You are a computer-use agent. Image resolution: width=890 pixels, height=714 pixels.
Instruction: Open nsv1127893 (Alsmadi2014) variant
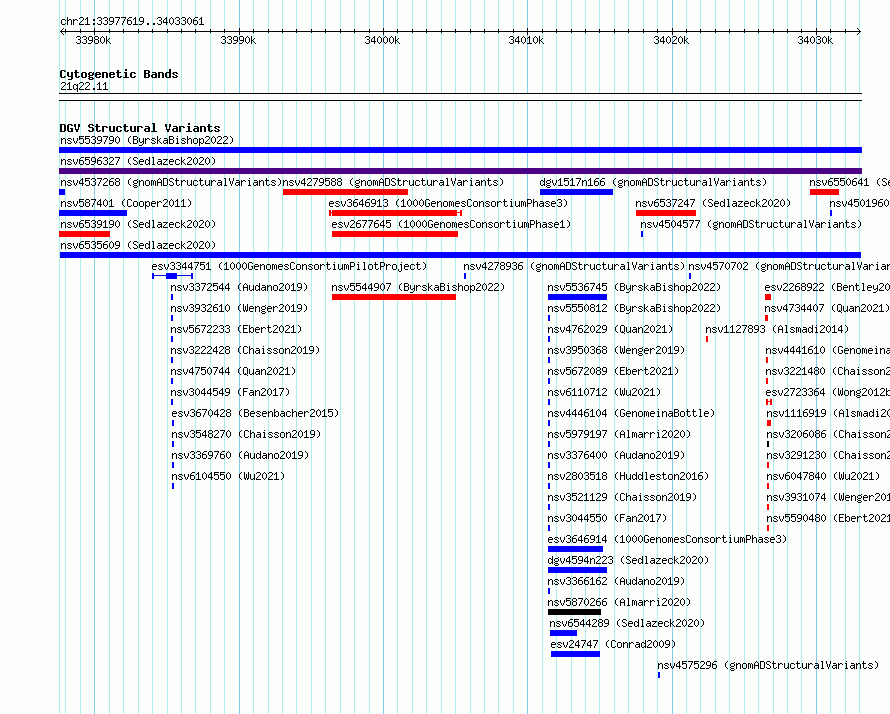point(777,329)
